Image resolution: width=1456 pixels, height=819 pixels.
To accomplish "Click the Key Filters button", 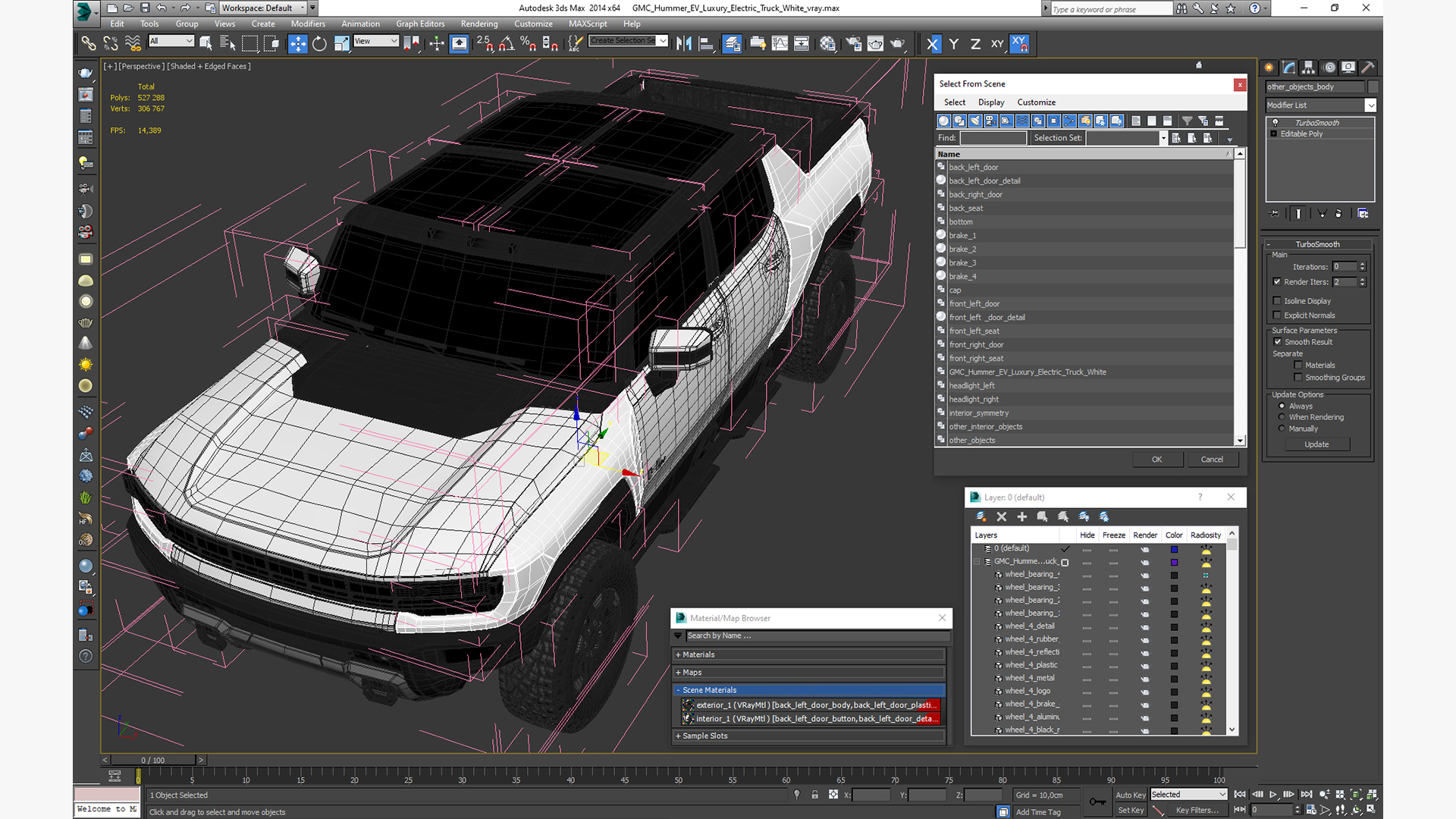I will 1197,811.
